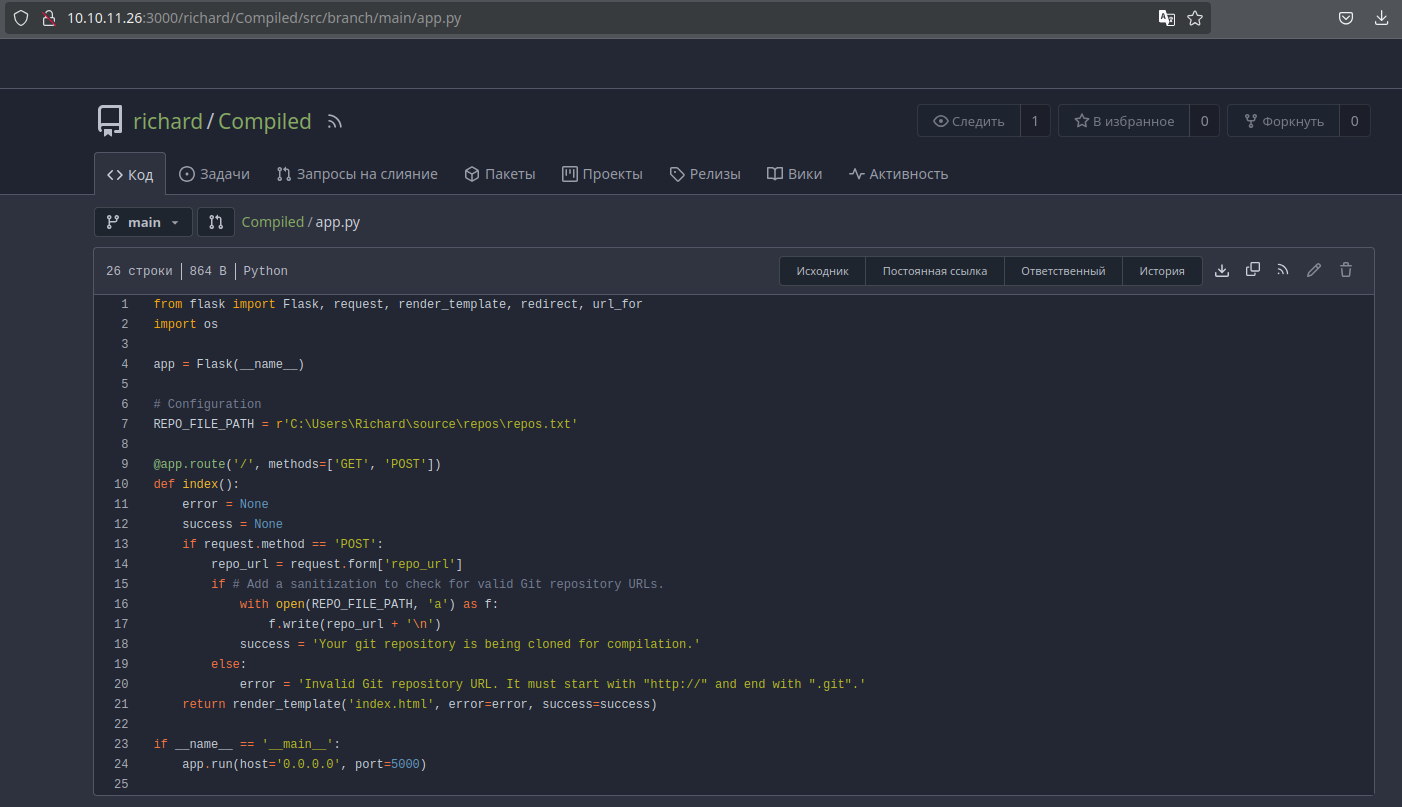Click the 'error = None' line
The image size is (1402, 807).
tap(225, 504)
